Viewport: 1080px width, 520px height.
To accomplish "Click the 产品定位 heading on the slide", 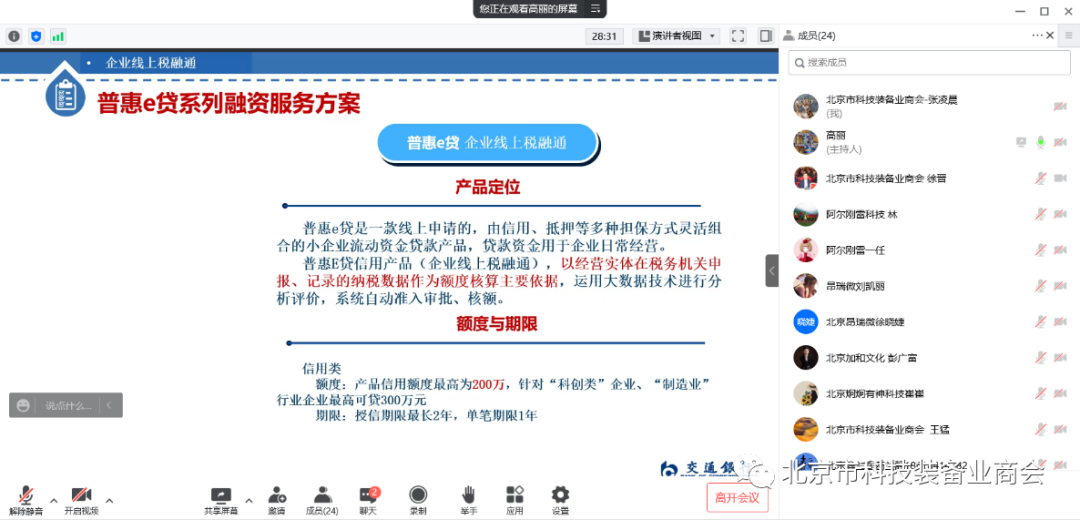I will point(488,187).
